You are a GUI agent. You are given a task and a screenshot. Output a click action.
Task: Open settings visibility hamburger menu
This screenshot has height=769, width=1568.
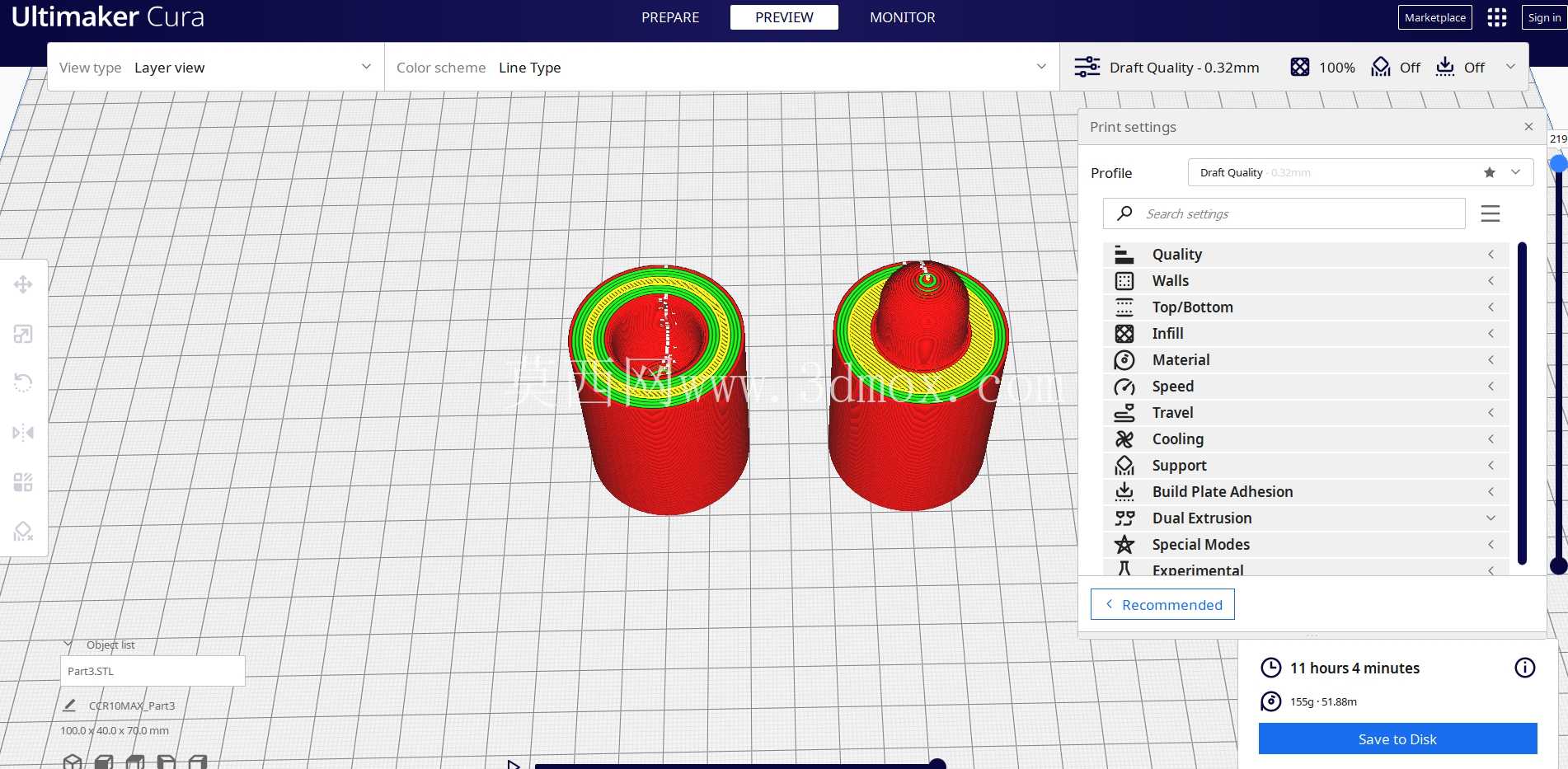tap(1491, 213)
